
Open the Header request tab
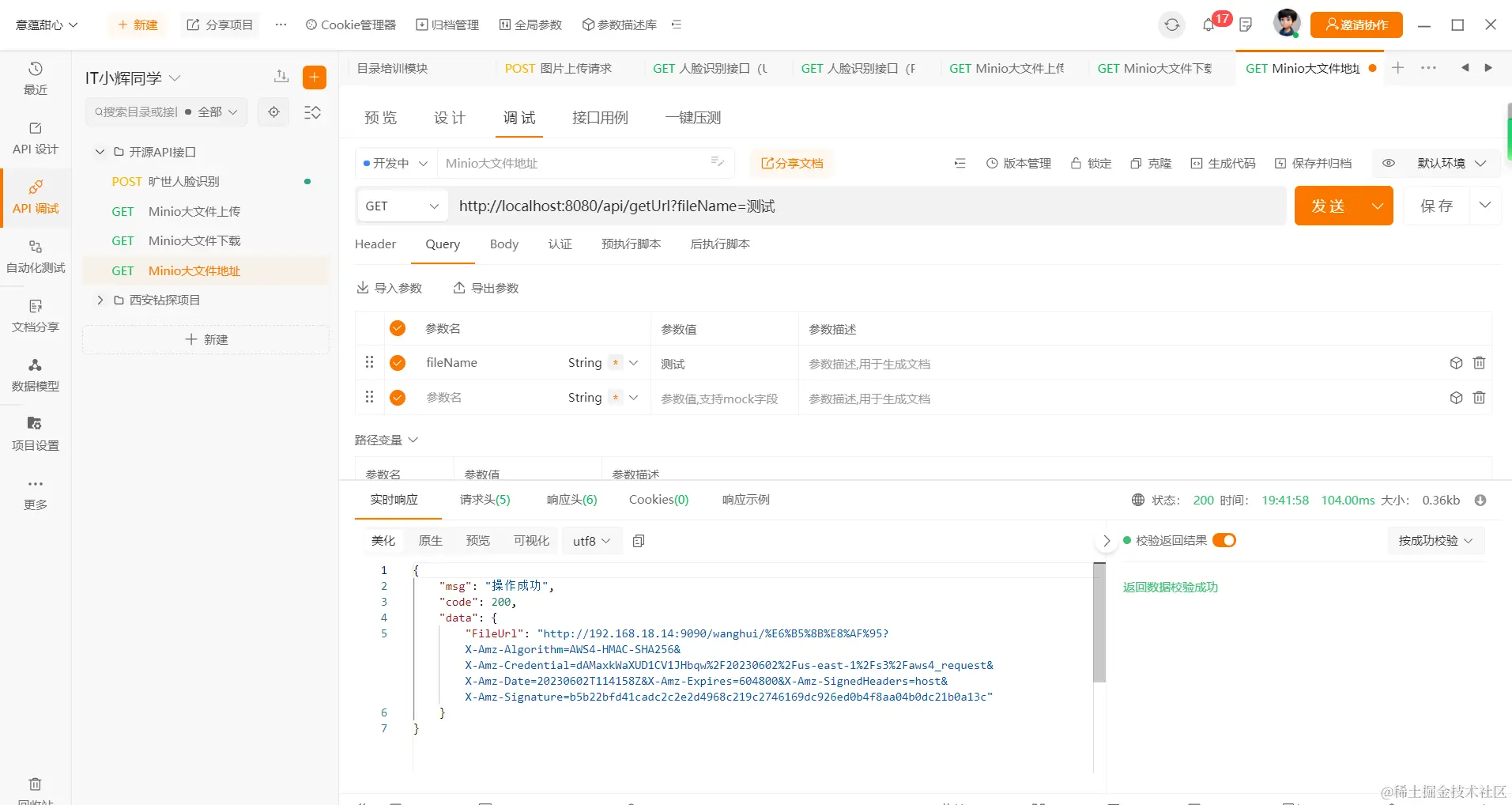click(375, 244)
